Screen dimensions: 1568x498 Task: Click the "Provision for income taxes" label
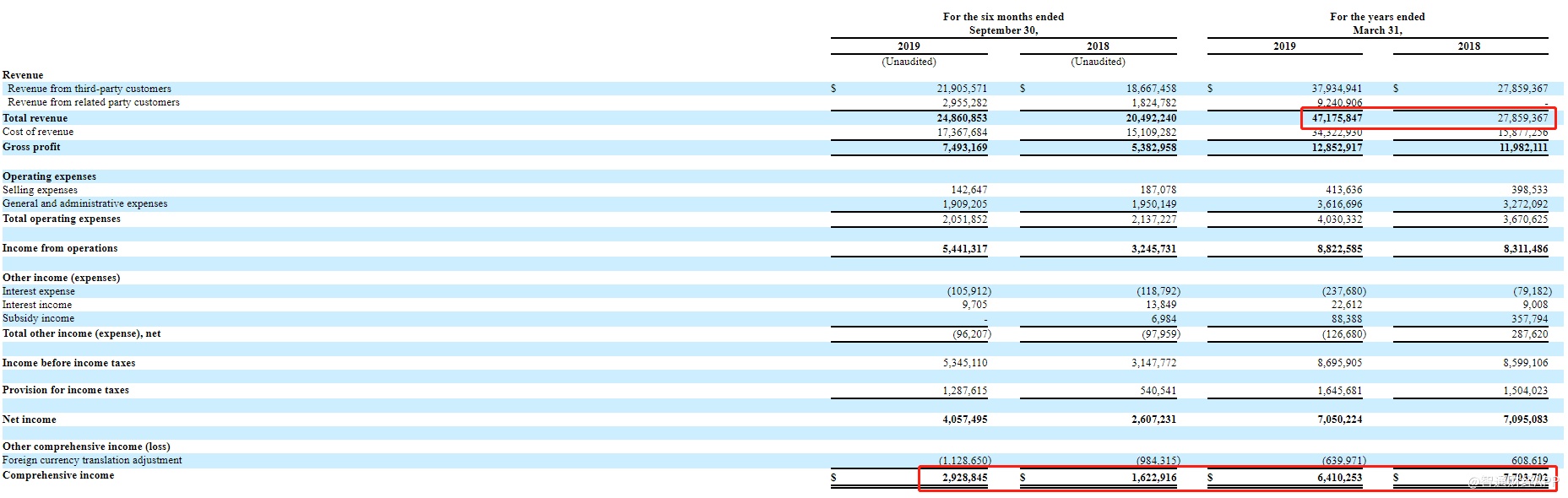coord(65,390)
